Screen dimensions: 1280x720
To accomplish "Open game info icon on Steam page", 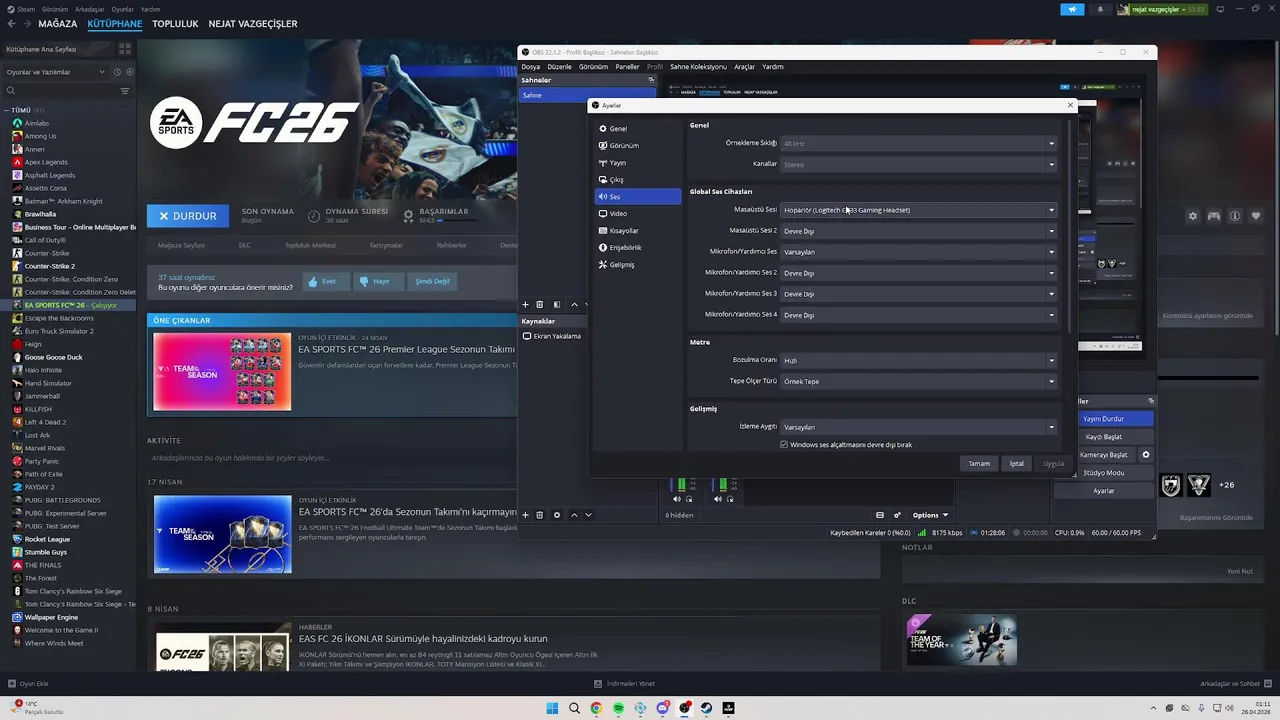I will tap(1235, 216).
